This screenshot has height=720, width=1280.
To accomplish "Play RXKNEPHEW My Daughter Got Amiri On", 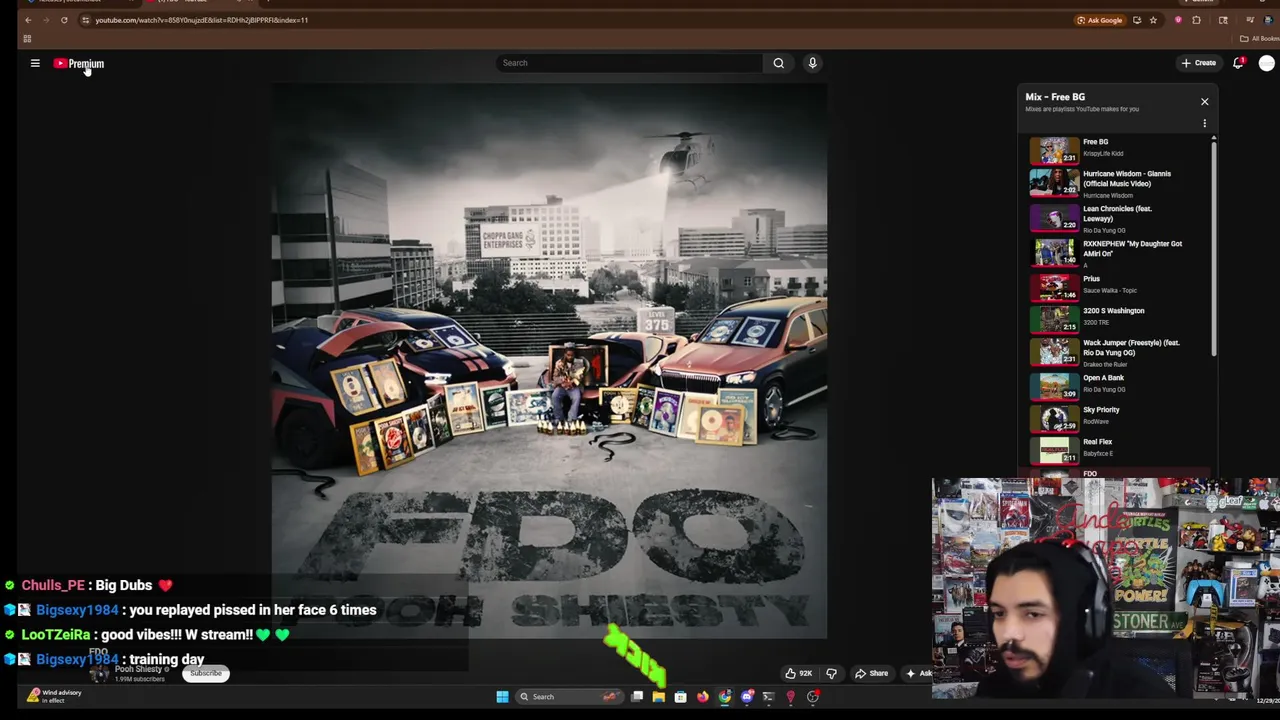I will point(1119,252).
